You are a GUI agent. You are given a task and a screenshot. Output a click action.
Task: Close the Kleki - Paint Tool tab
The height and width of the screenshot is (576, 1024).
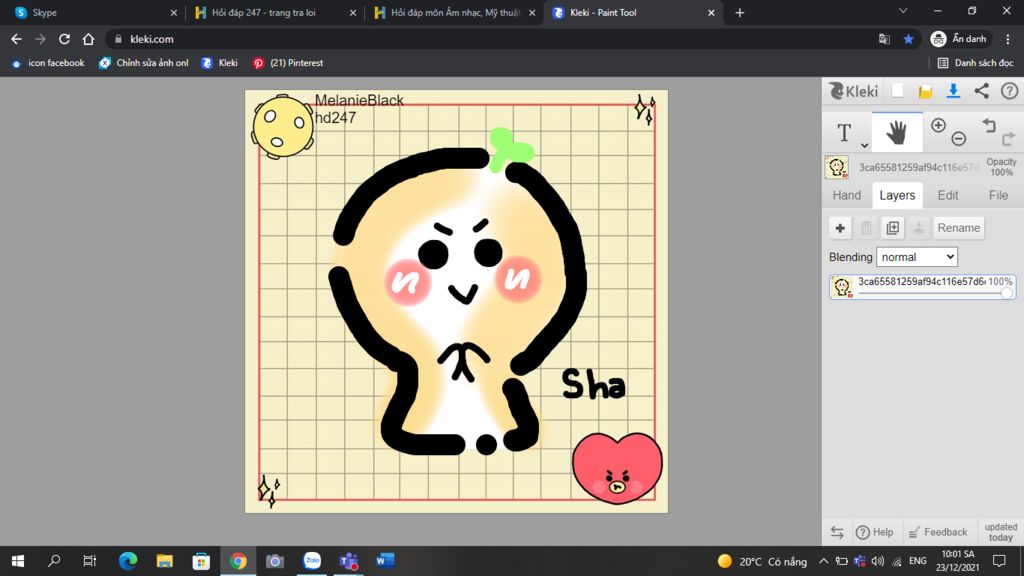pyautogui.click(x=711, y=13)
